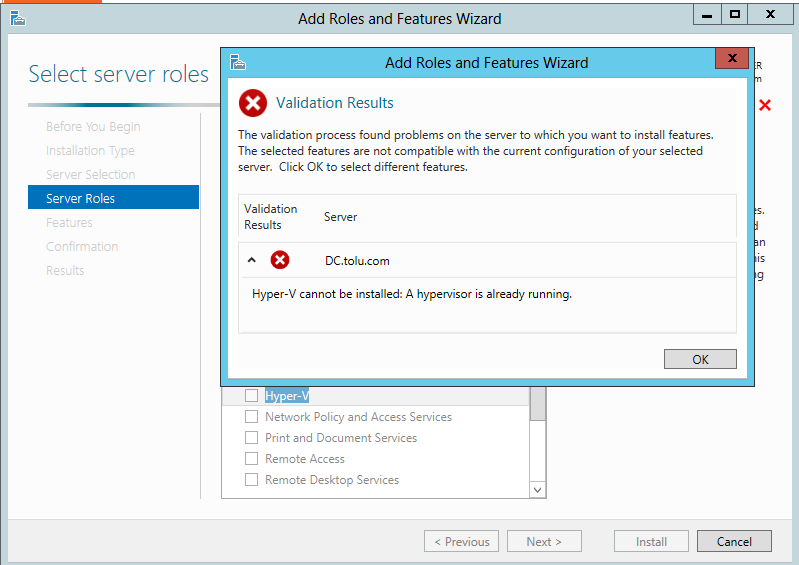
Task: Click the red X error mark in the main wizard
Action: click(x=764, y=105)
